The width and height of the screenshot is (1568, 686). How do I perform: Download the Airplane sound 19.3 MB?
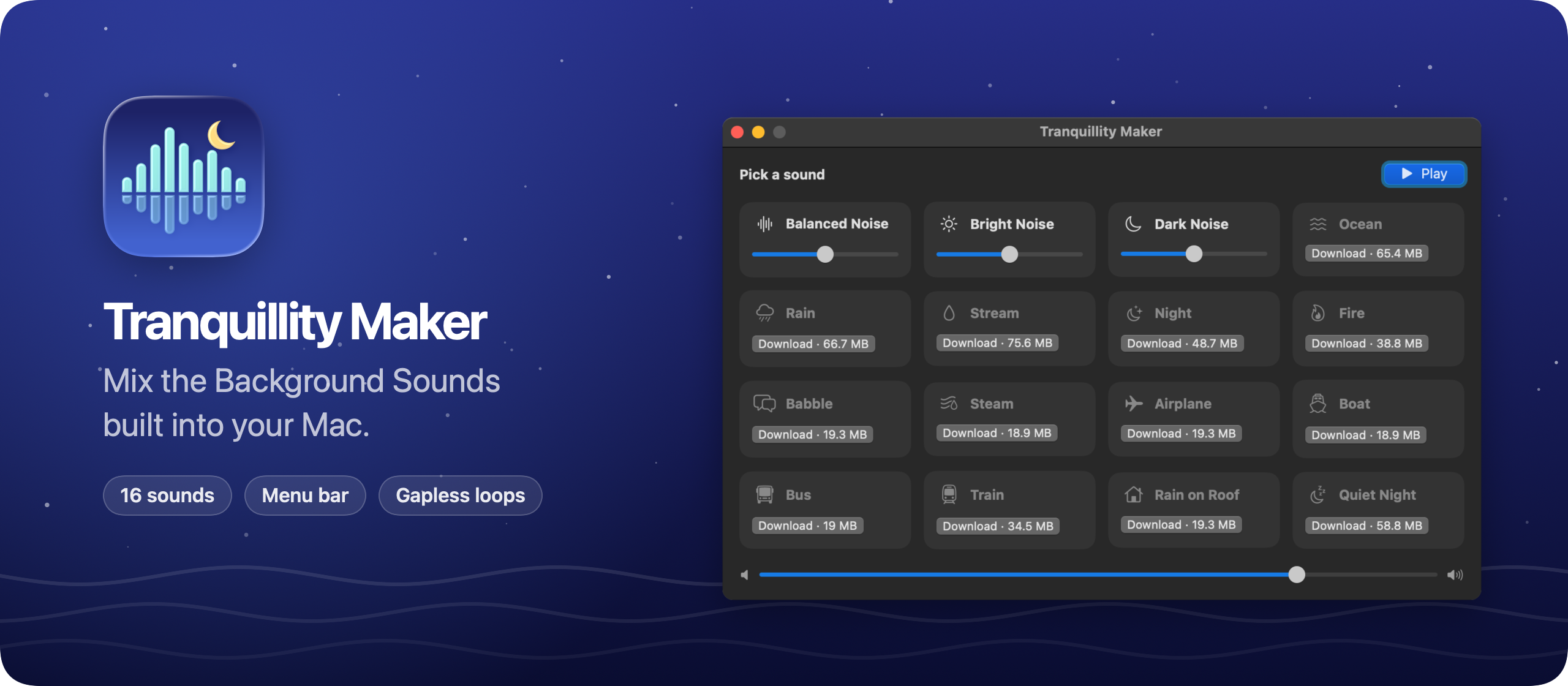coord(1181,434)
